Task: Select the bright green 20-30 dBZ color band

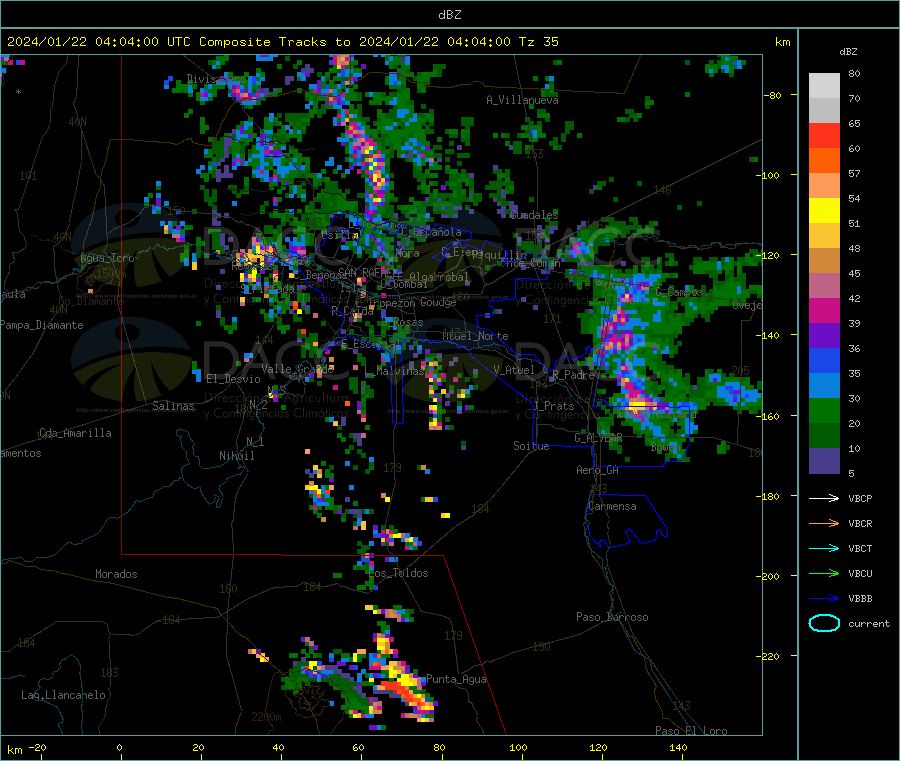Action: (824, 410)
